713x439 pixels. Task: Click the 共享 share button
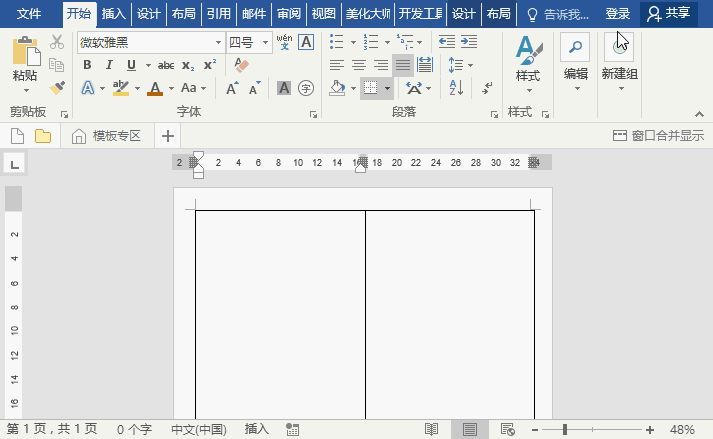point(669,14)
